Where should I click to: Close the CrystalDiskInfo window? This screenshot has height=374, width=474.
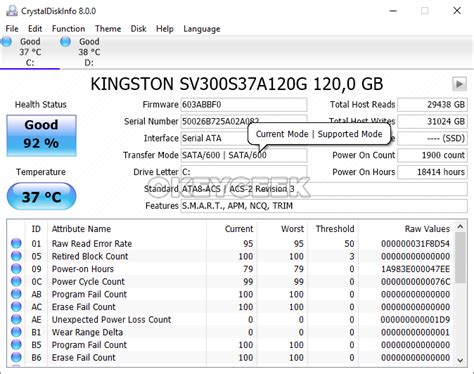pos(457,11)
